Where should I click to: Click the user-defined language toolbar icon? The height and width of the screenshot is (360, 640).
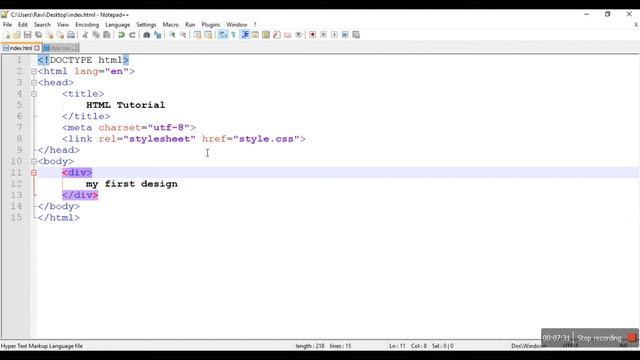[255, 35]
